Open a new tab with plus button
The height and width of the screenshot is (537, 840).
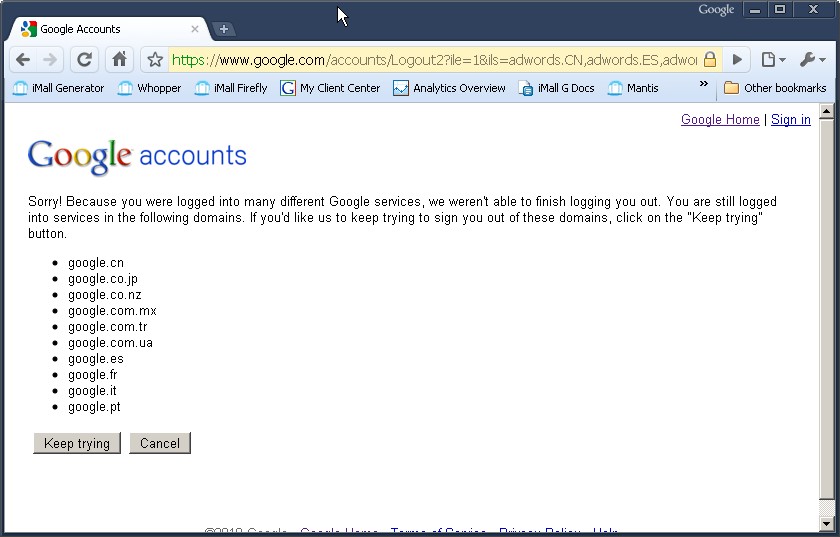pos(224,29)
